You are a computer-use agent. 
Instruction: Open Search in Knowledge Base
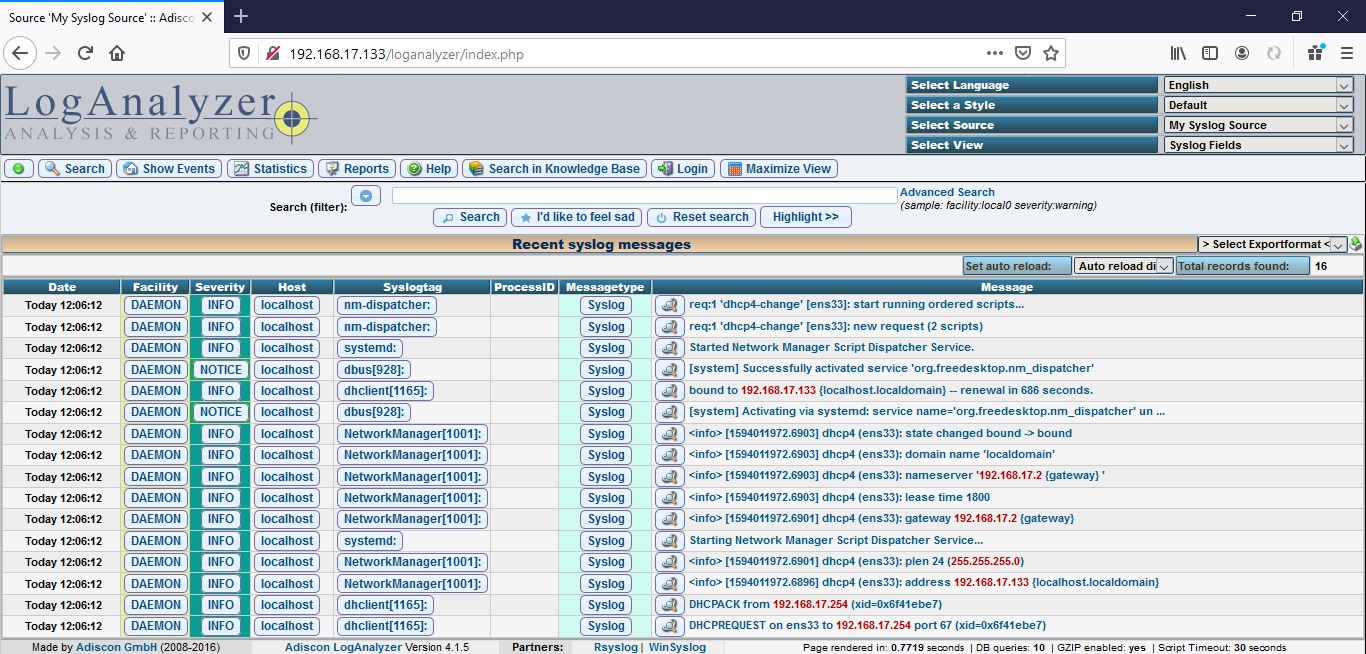pyautogui.click(x=554, y=169)
